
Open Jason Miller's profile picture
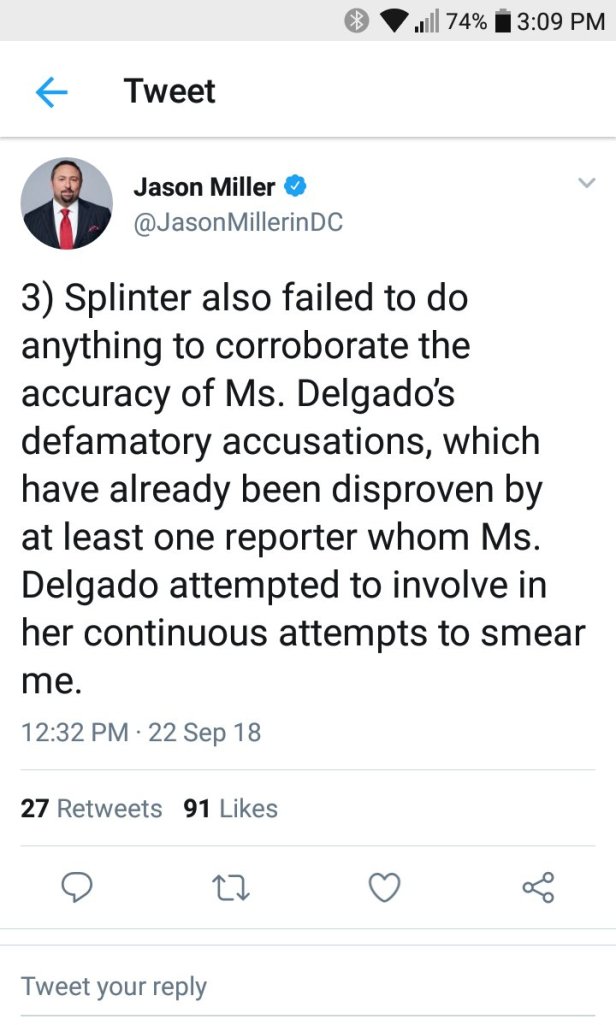tap(67, 203)
